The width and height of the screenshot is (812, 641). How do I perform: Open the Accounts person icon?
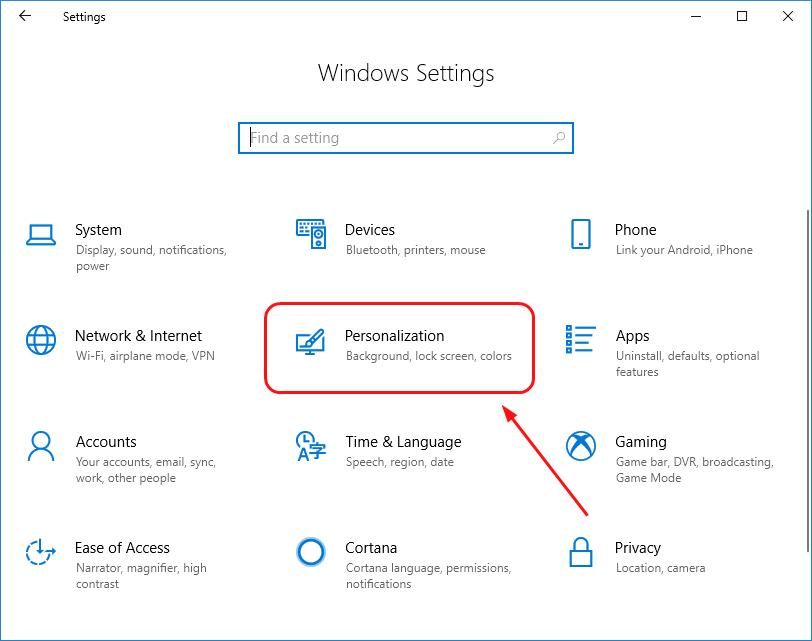tap(41, 446)
